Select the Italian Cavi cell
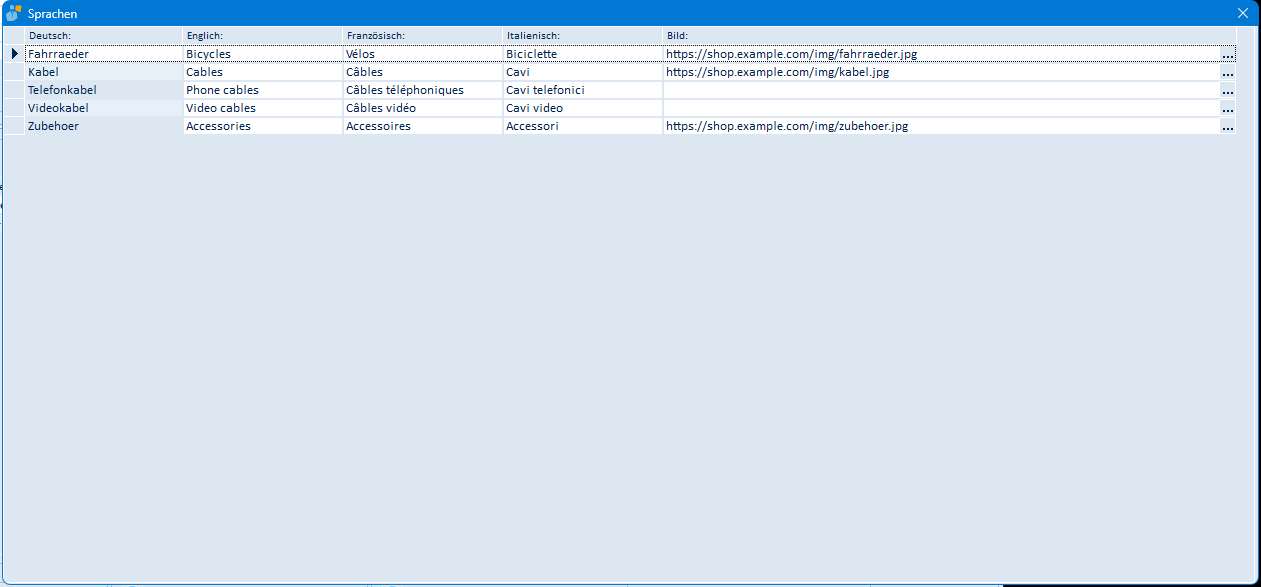 (x=583, y=72)
